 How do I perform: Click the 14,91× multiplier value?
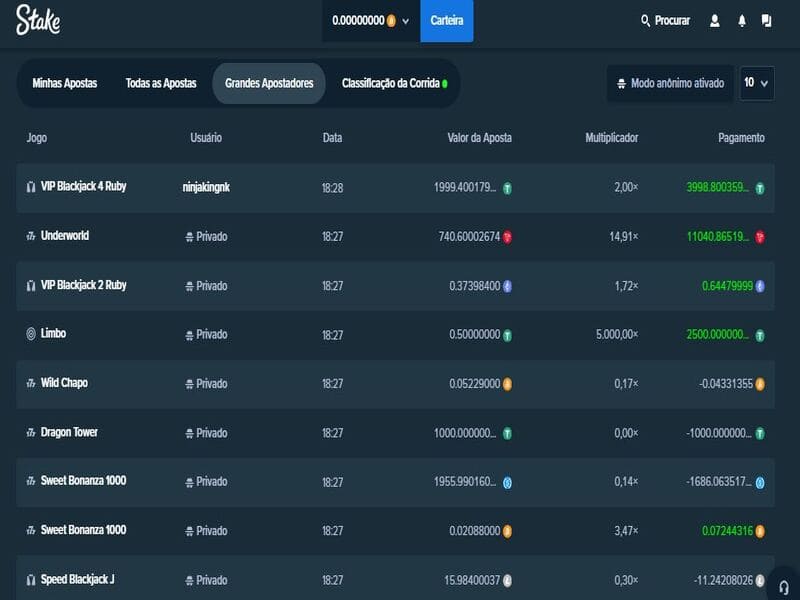[623, 237]
